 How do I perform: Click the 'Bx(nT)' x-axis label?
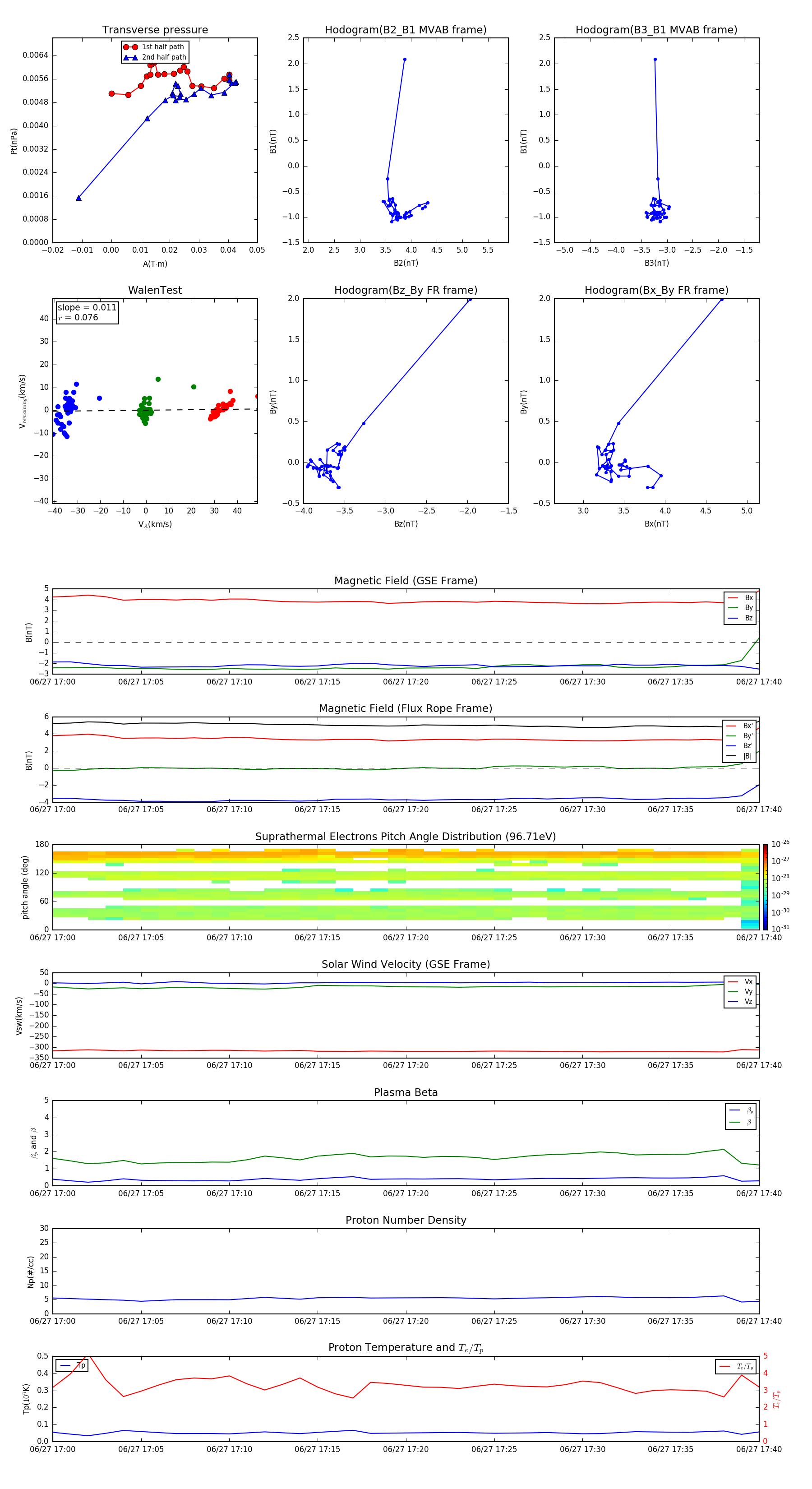click(x=656, y=524)
